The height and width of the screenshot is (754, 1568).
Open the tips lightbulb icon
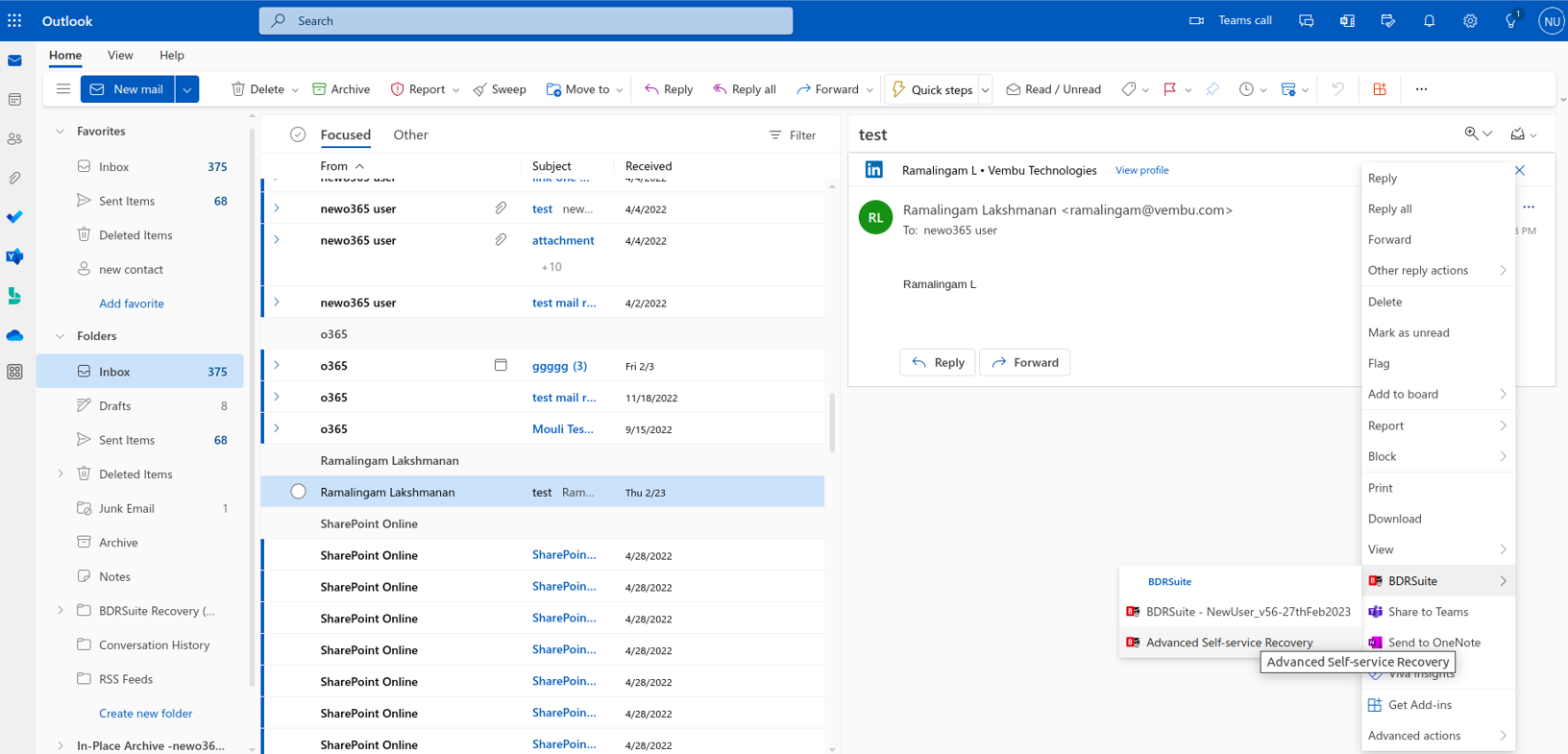(x=1511, y=20)
